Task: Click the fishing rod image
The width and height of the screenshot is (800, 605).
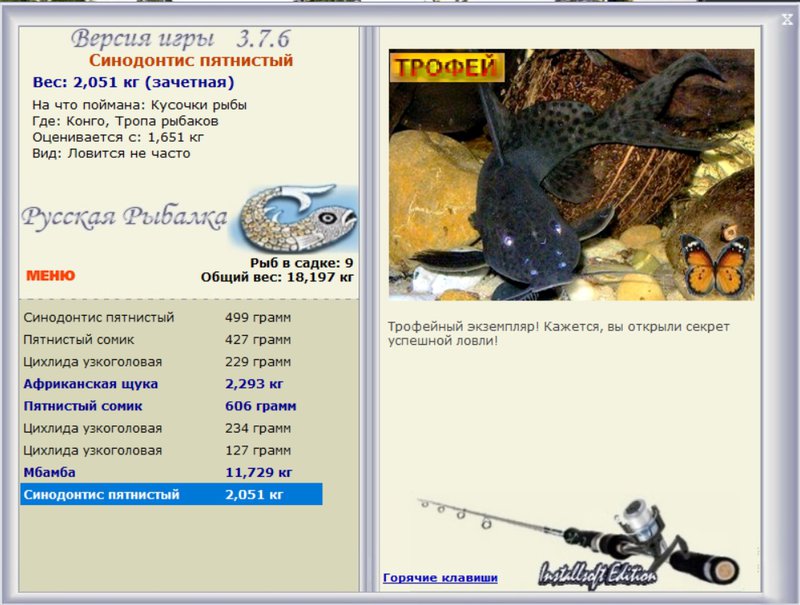Action: pyautogui.click(x=579, y=542)
